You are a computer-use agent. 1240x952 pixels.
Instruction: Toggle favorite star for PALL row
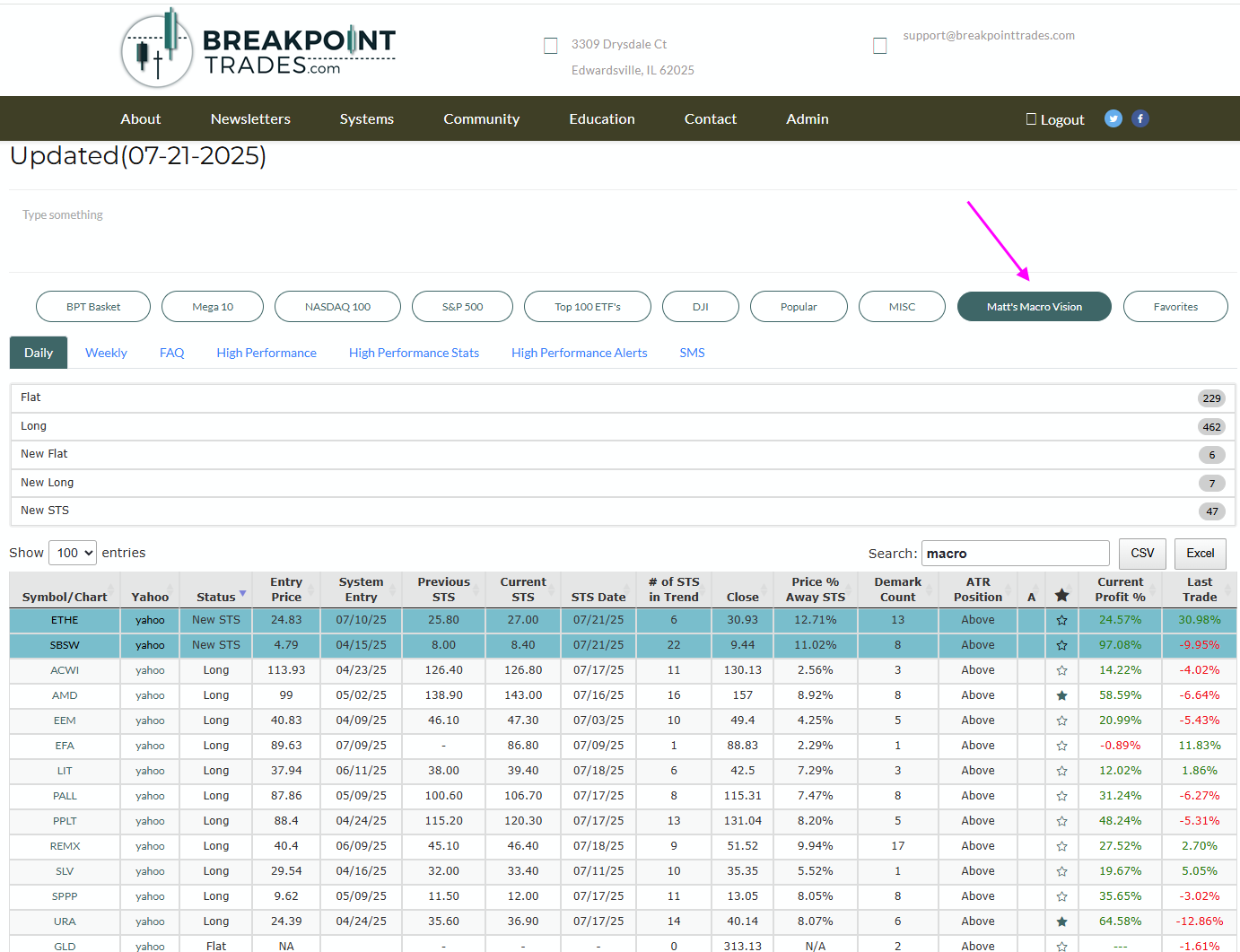pyautogui.click(x=1061, y=796)
